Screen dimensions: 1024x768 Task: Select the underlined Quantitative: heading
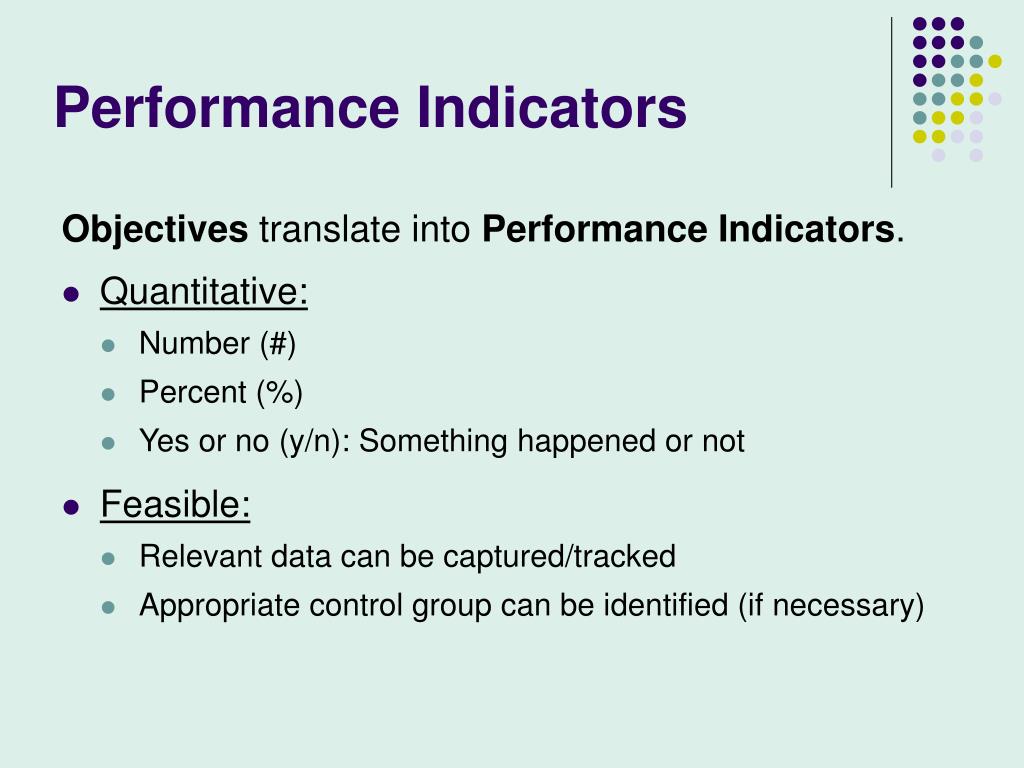pyautogui.click(x=204, y=291)
